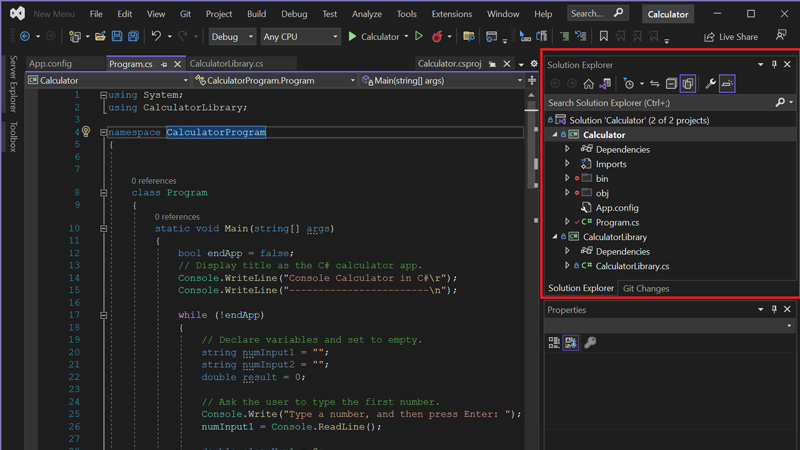Expand the bin folder node
The width and height of the screenshot is (800, 450).
[x=568, y=178]
